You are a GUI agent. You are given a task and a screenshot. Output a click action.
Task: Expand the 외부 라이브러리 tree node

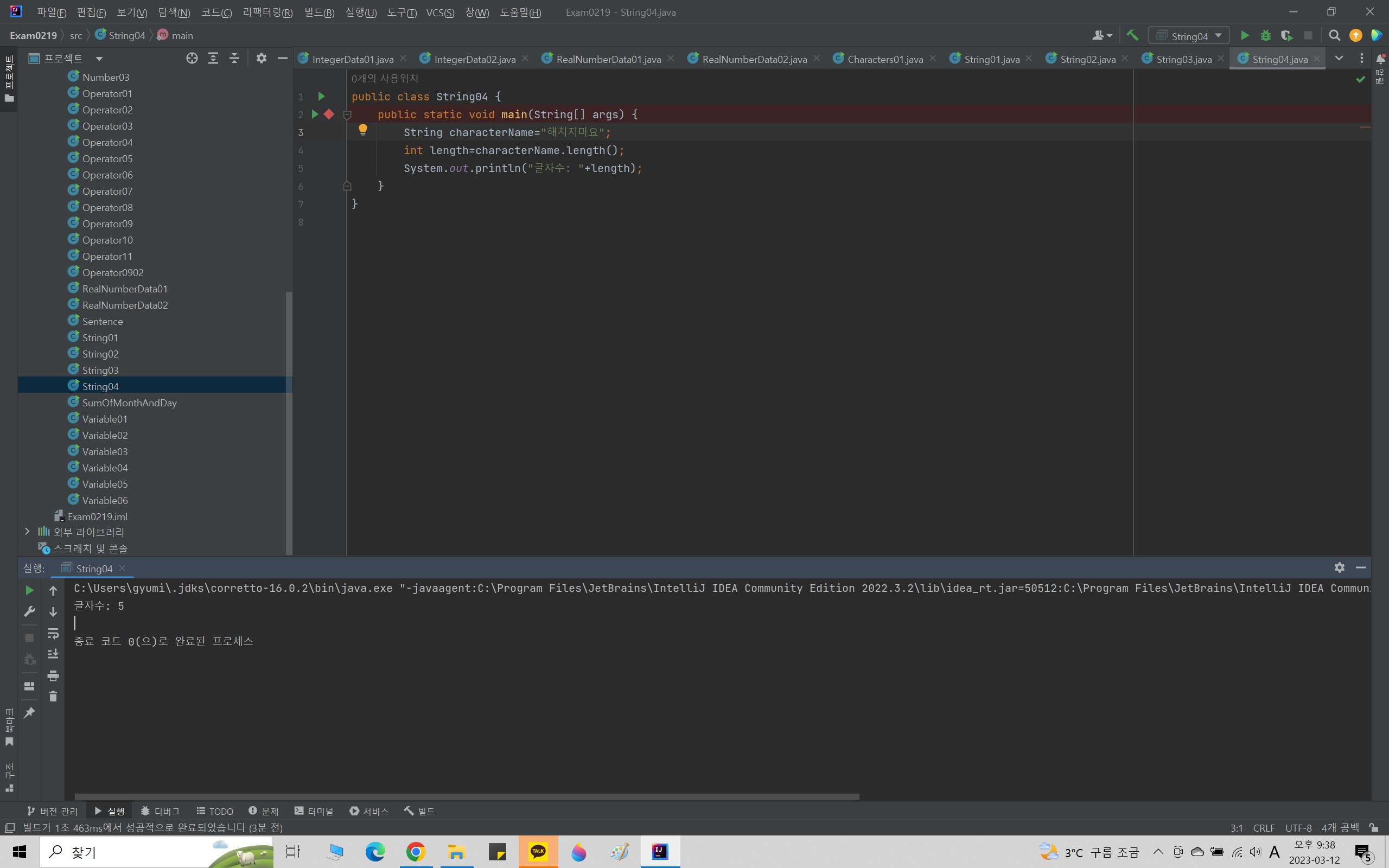(x=27, y=532)
